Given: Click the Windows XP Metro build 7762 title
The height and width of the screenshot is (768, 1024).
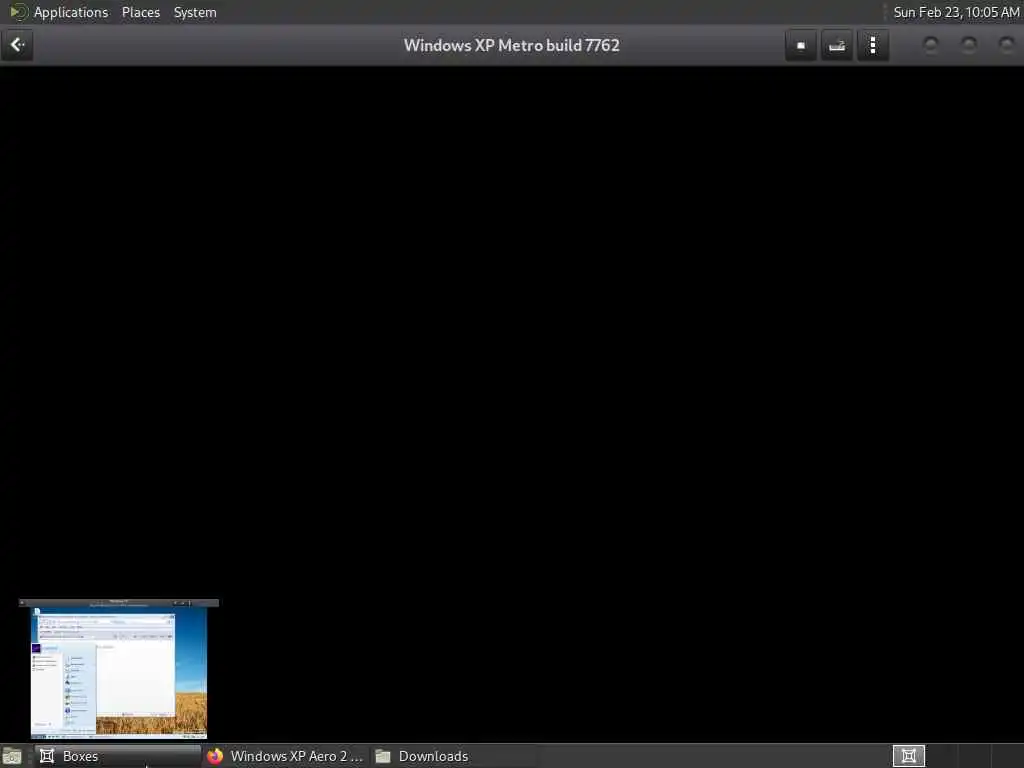Looking at the screenshot, I should pos(511,46).
